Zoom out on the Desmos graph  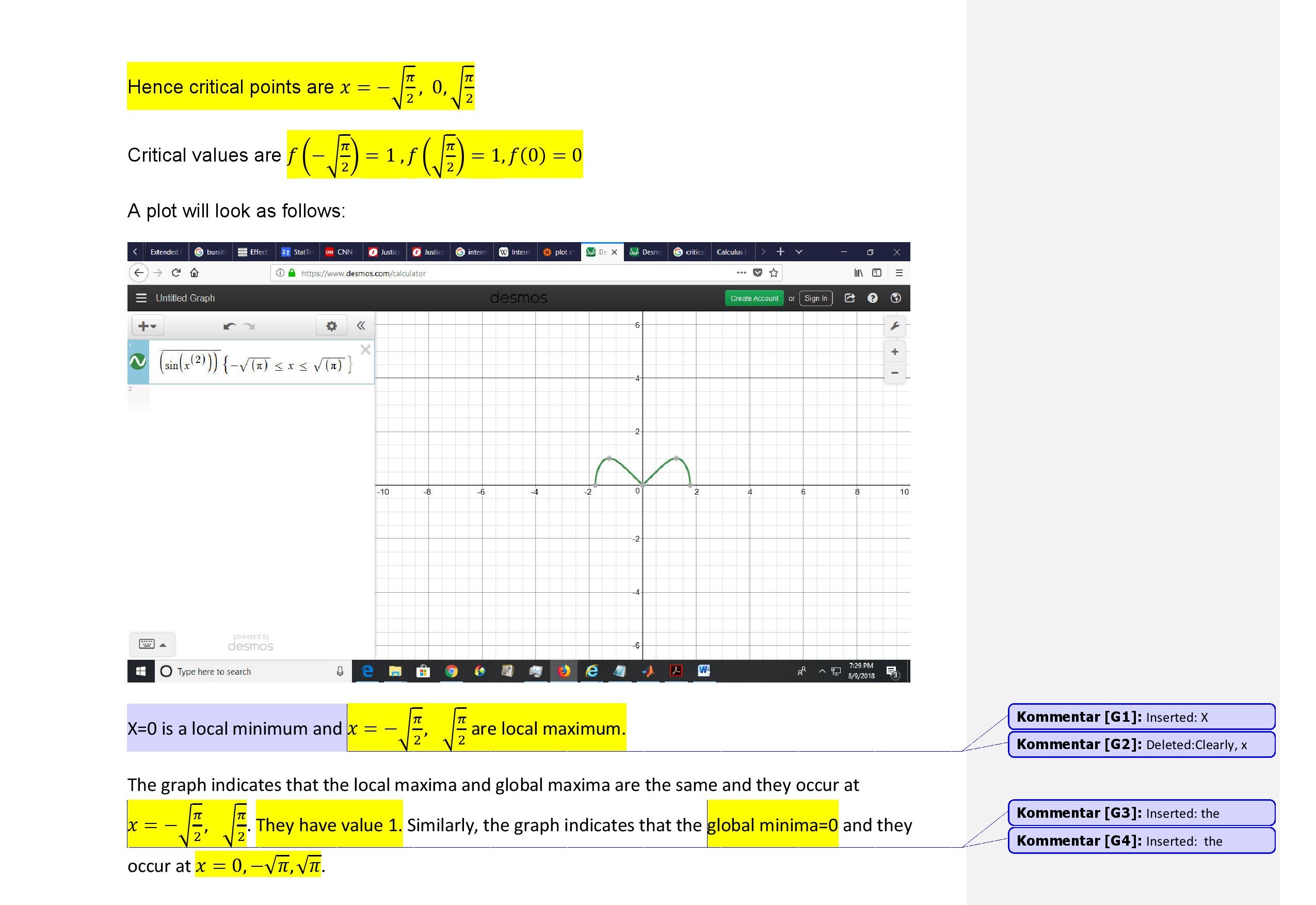click(x=895, y=373)
